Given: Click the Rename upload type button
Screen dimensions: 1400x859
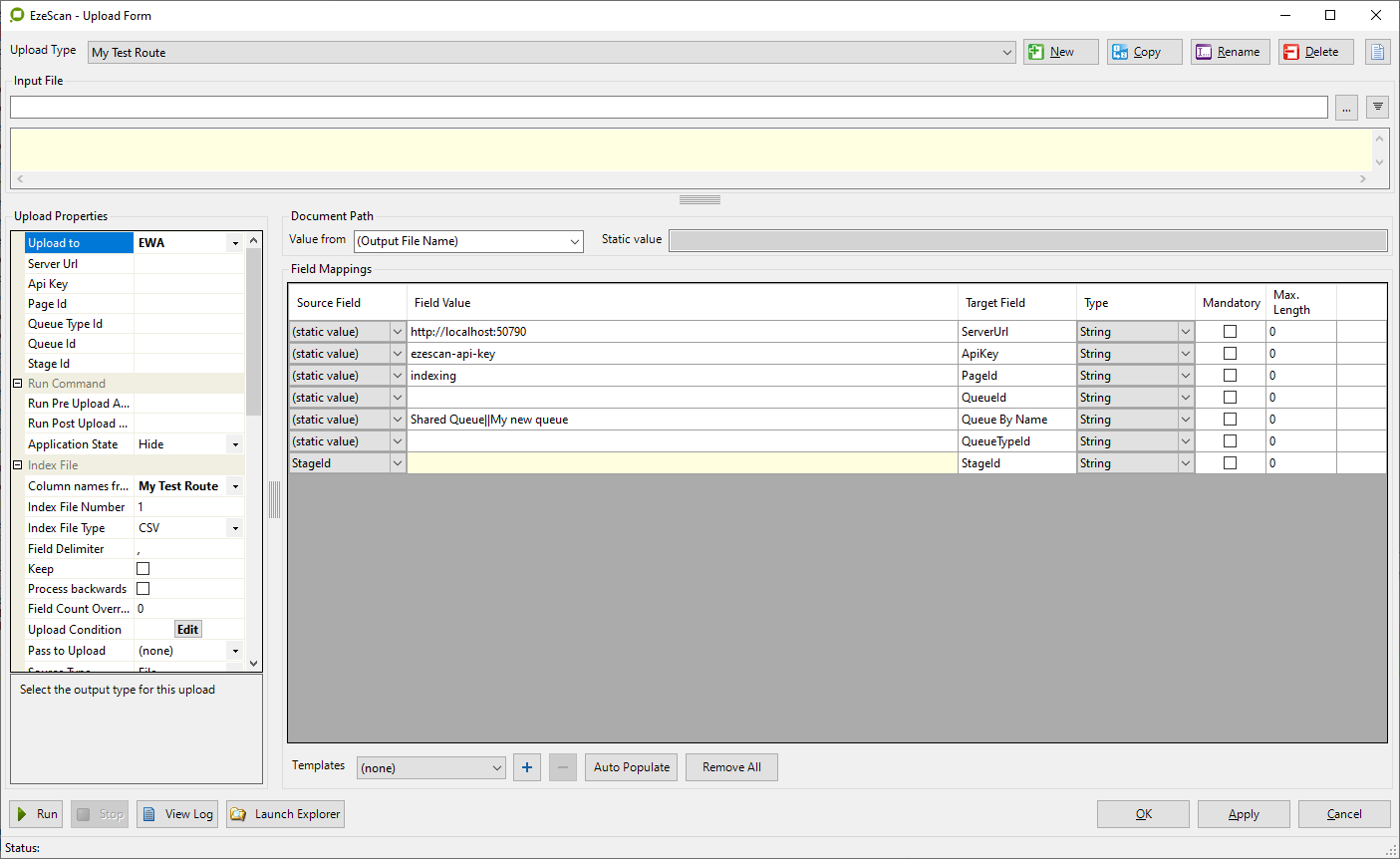Looking at the screenshot, I should tap(1230, 52).
